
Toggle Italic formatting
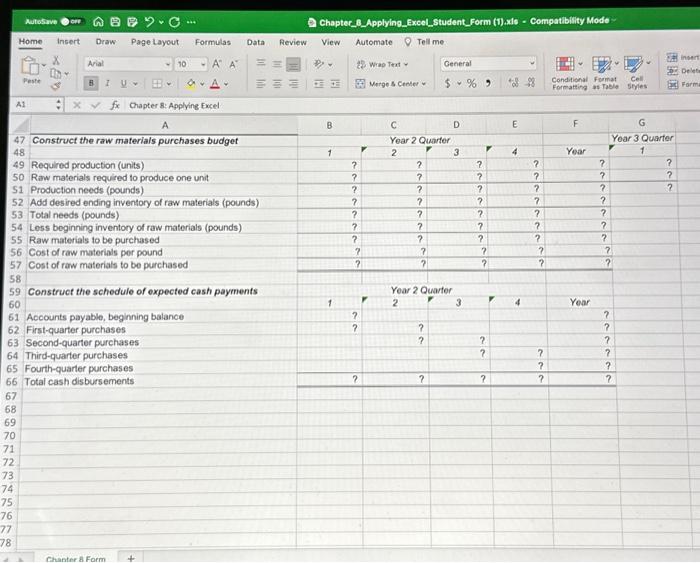tap(108, 83)
